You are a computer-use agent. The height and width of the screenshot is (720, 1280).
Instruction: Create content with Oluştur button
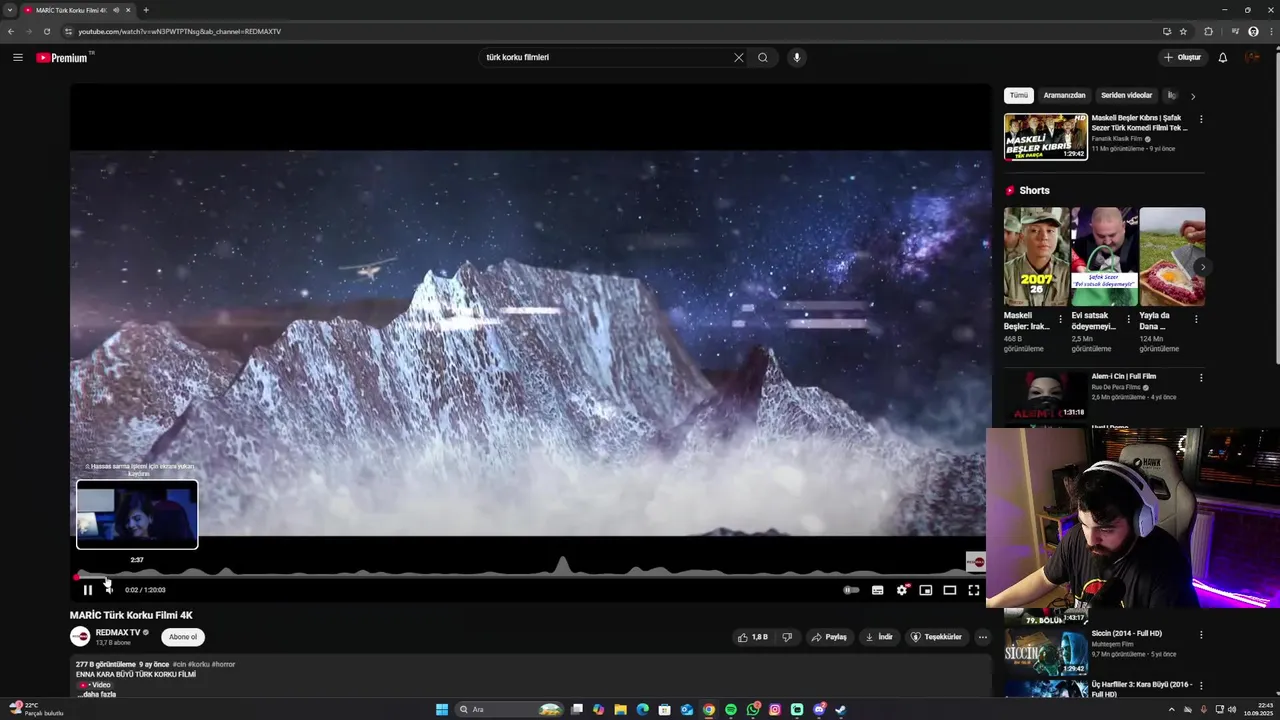tap(1182, 57)
